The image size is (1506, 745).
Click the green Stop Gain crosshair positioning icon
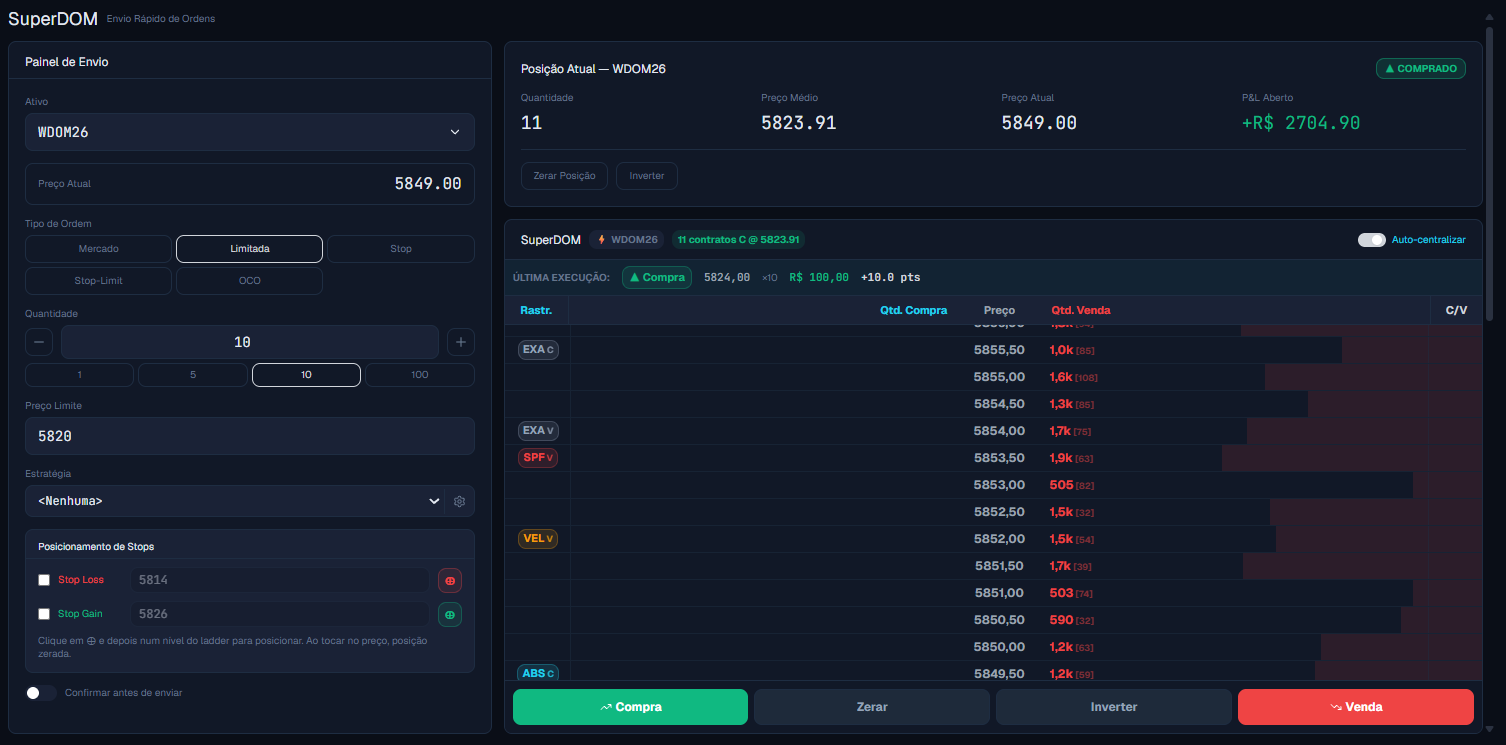tap(450, 614)
